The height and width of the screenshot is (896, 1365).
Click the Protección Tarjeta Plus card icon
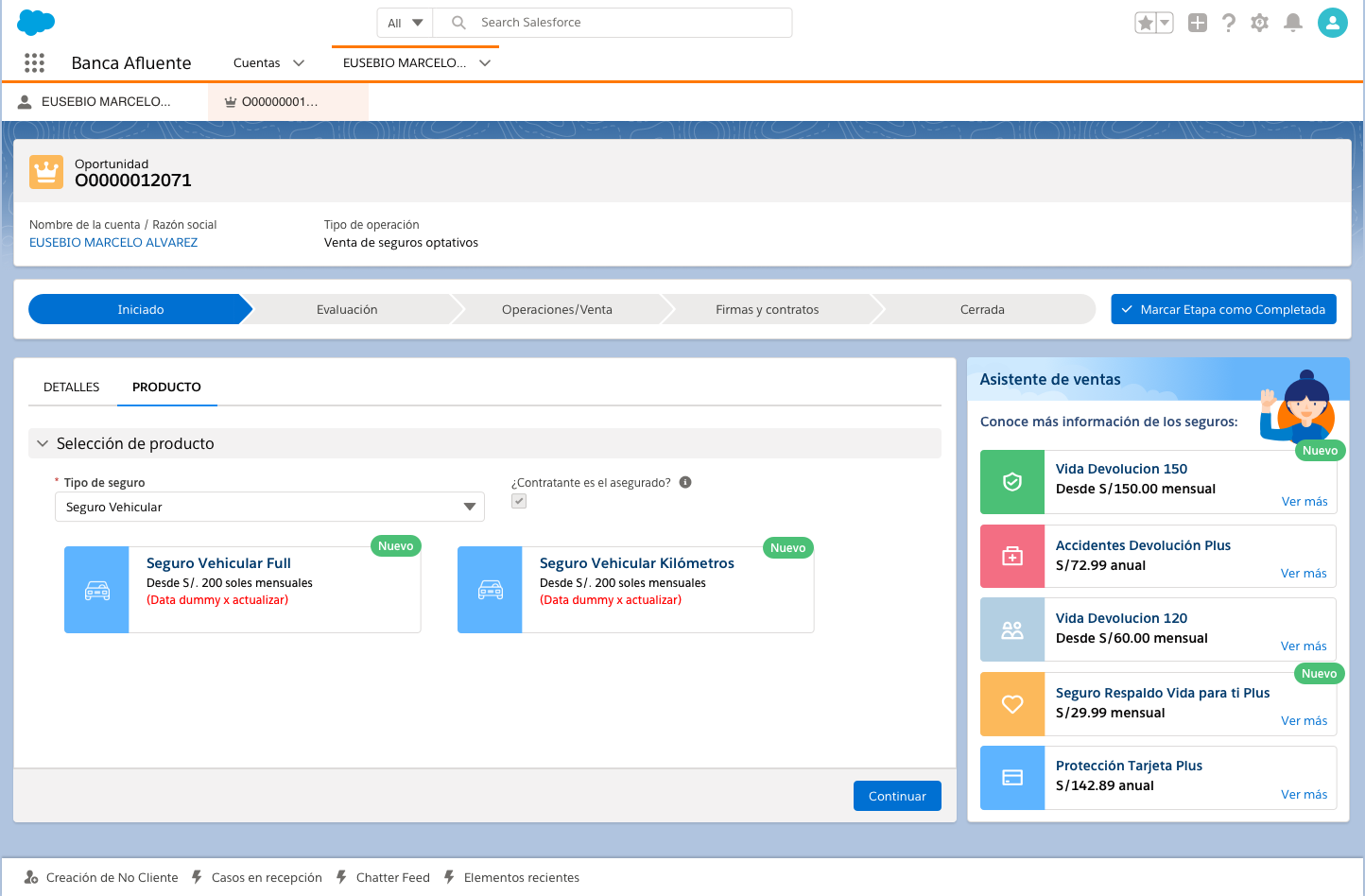1012,778
